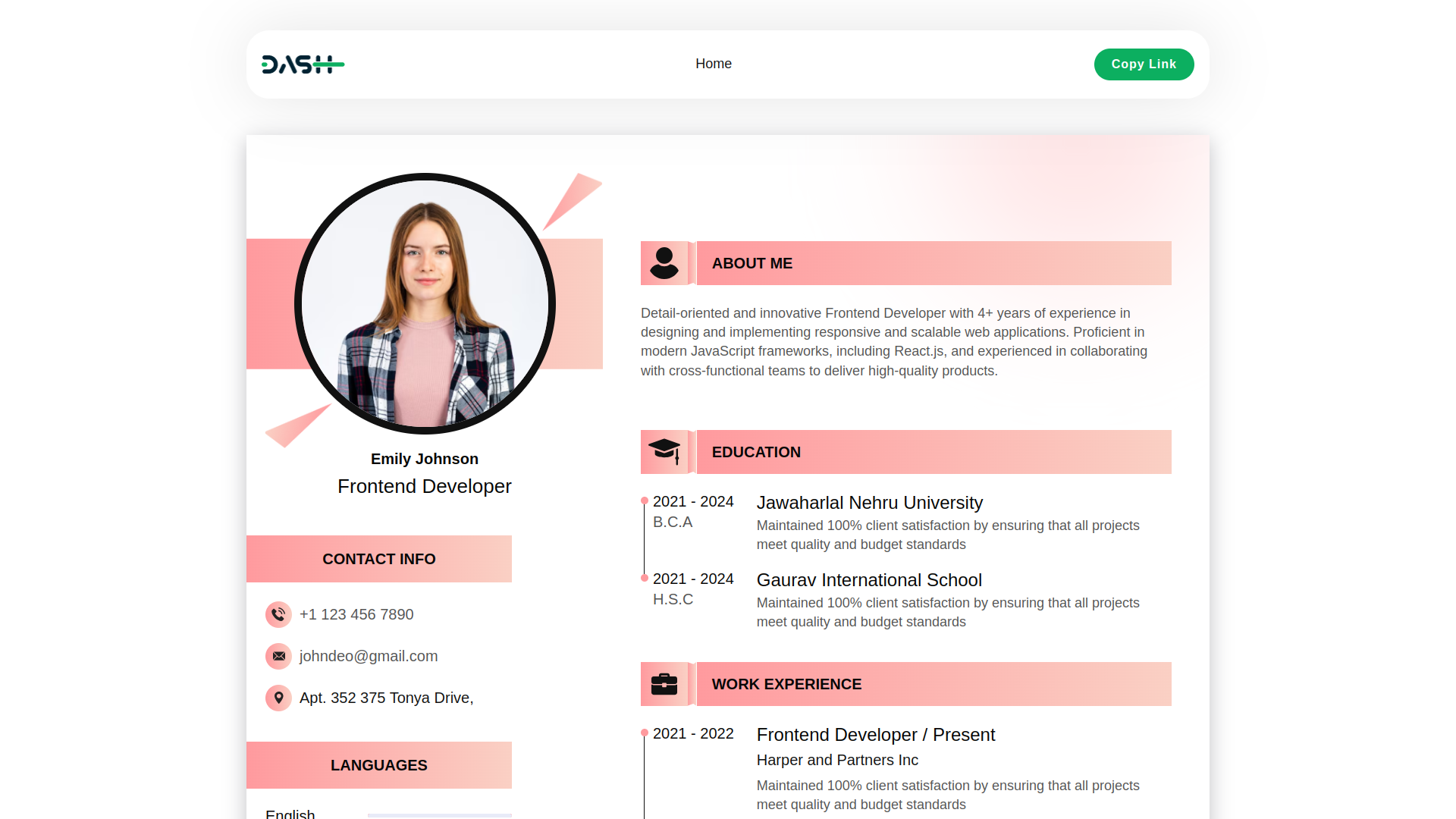Click the address Apt. 352 375 Tonya Drive
This screenshot has width=1456, height=819.
pyautogui.click(x=386, y=698)
